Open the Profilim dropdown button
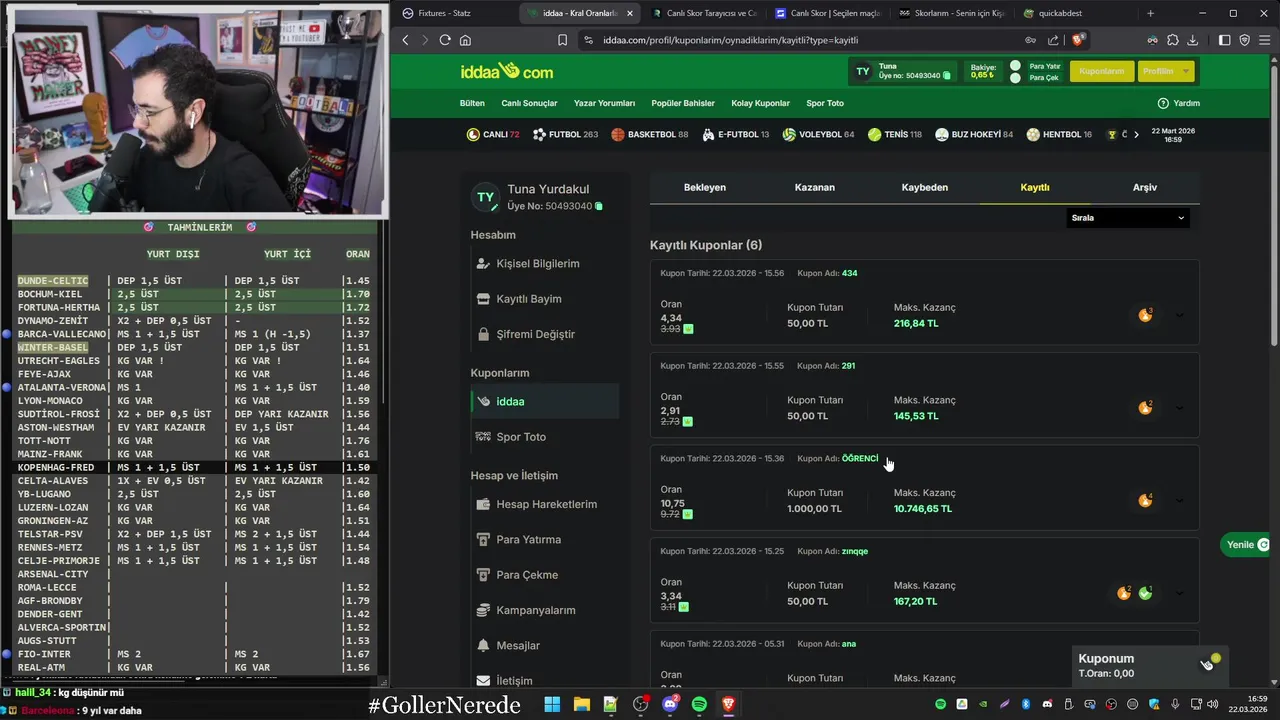Viewport: 1280px width, 720px height. pos(1165,71)
